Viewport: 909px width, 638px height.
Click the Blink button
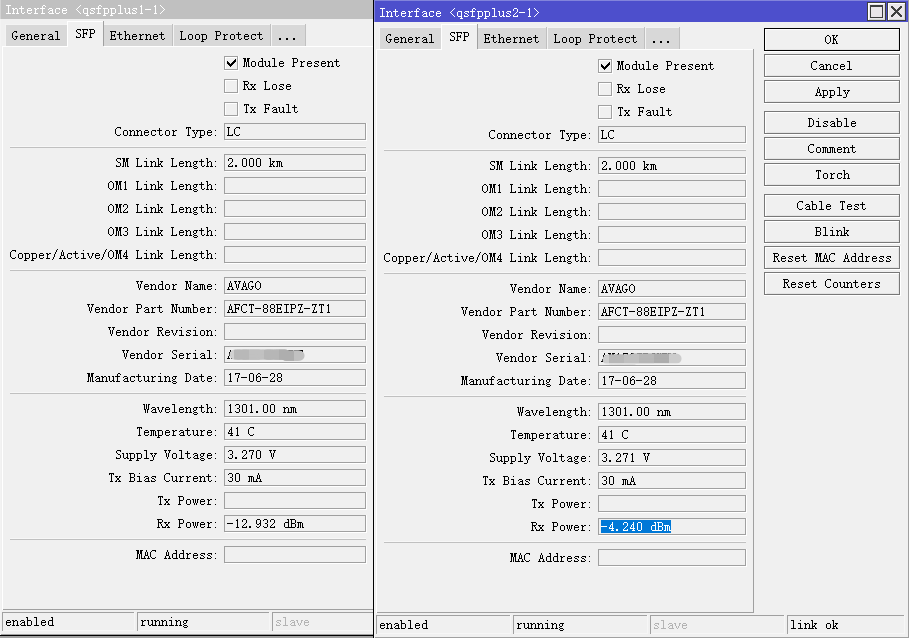click(831, 232)
